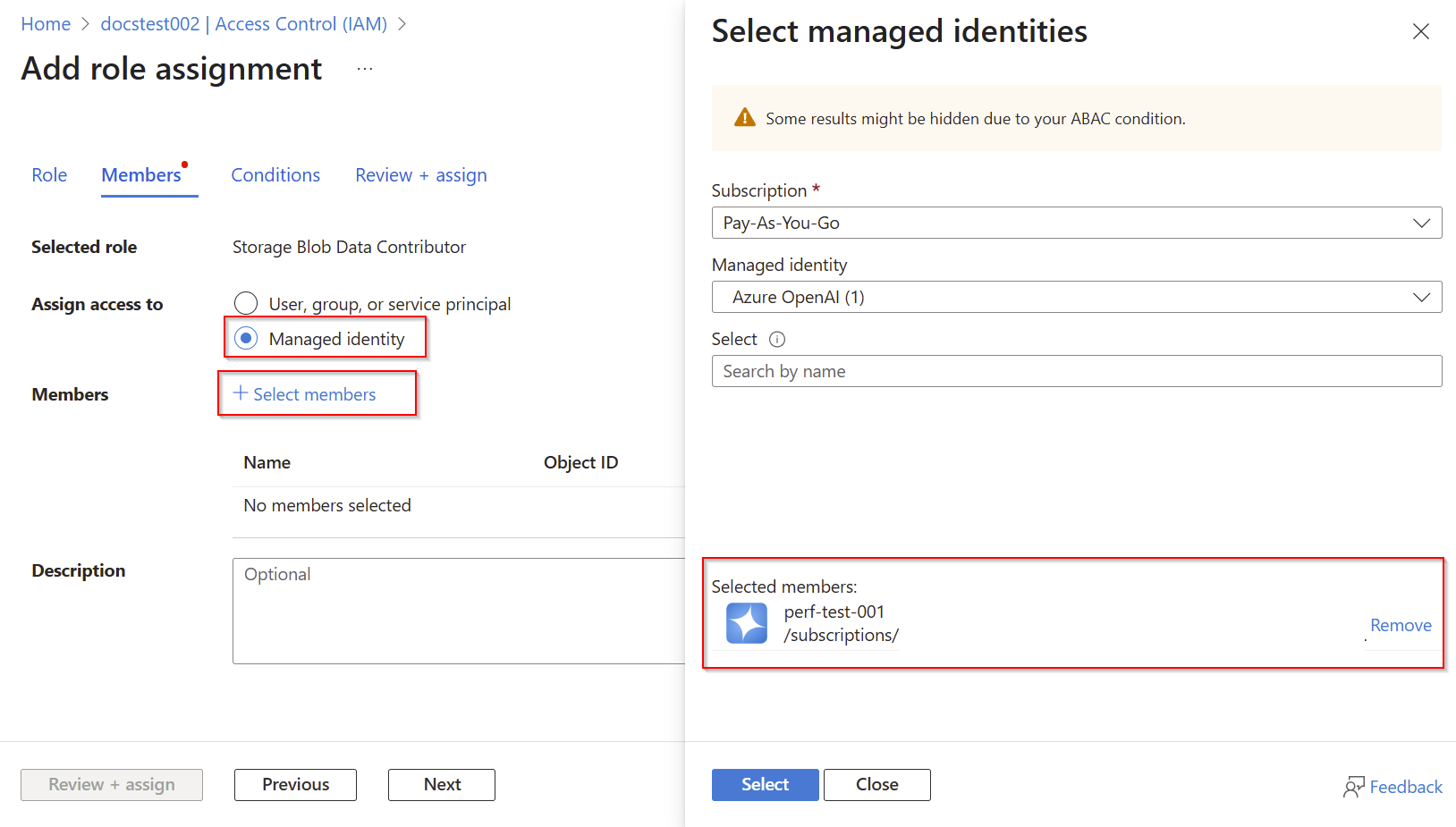Screen dimensions: 1456x827
Task: Click the blue Select button
Action: (x=765, y=784)
